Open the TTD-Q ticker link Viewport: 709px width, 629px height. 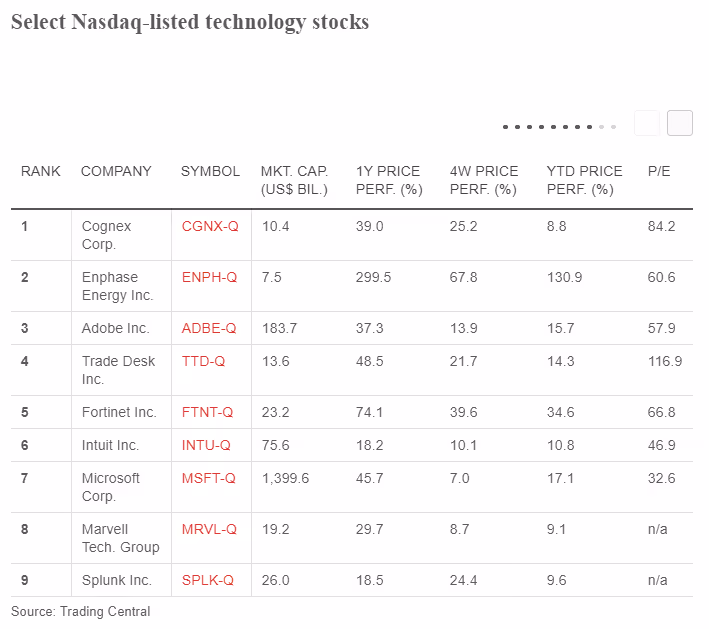(203, 361)
